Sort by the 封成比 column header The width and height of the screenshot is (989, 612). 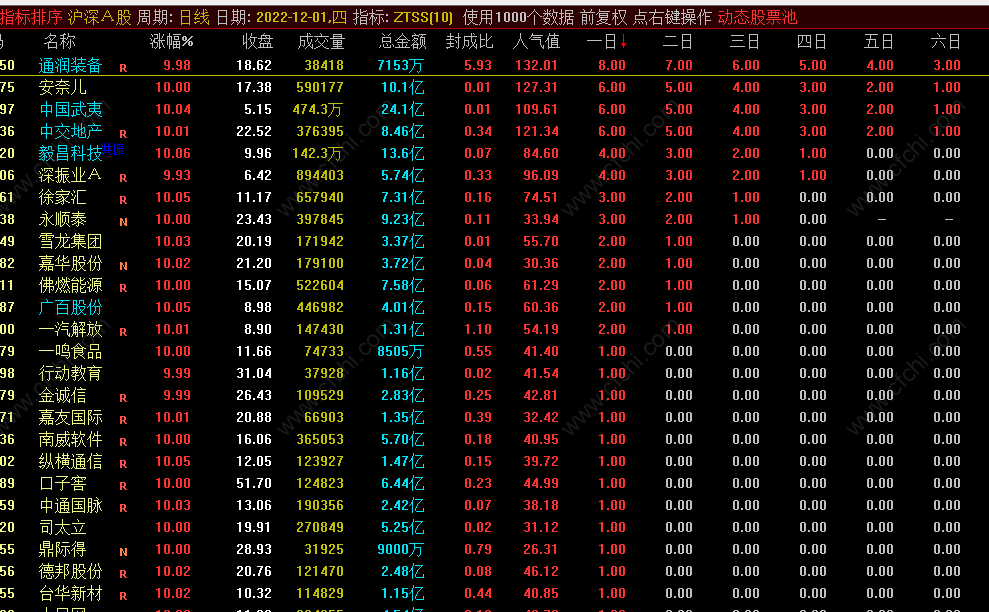pos(469,42)
